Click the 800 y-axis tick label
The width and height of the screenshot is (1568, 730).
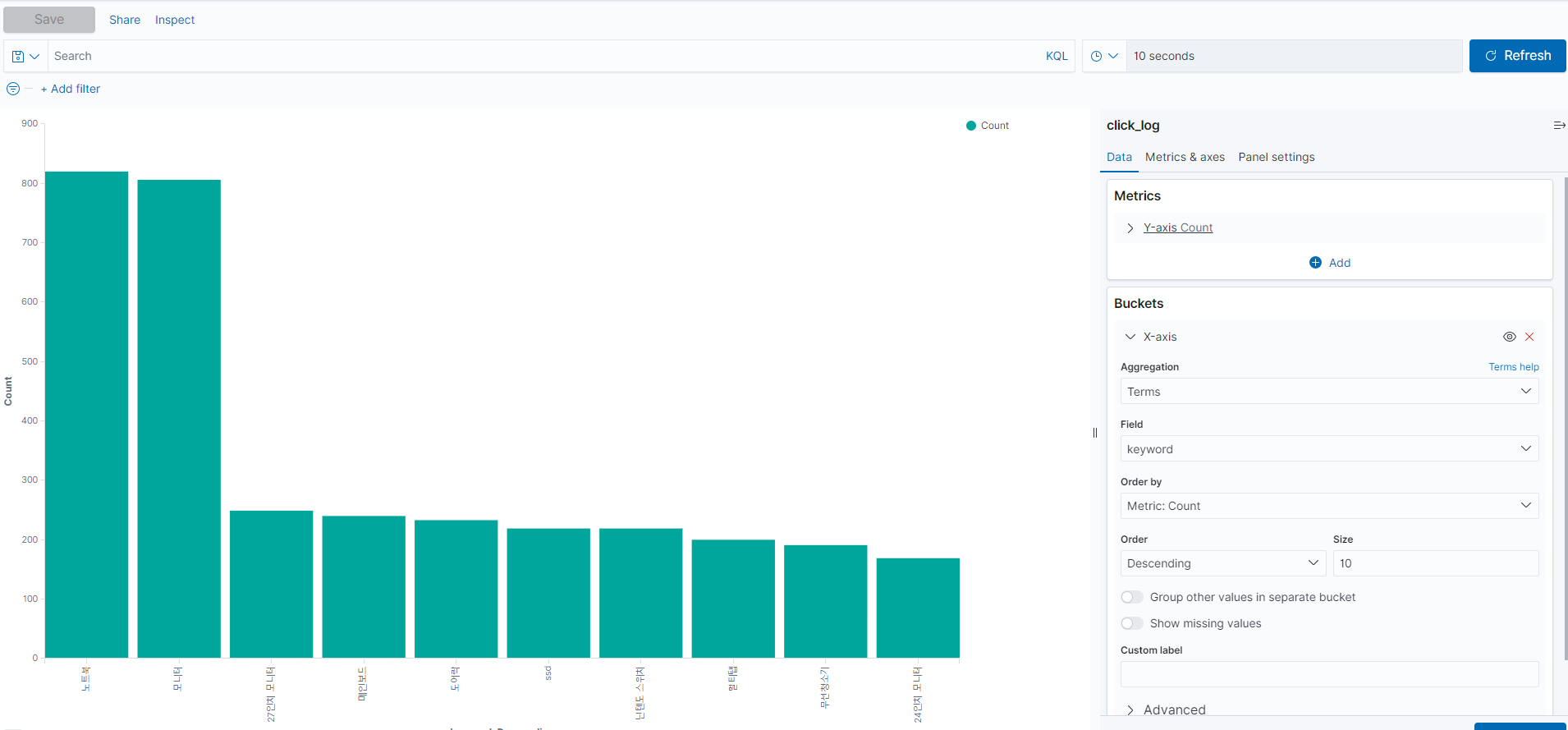pos(30,183)
